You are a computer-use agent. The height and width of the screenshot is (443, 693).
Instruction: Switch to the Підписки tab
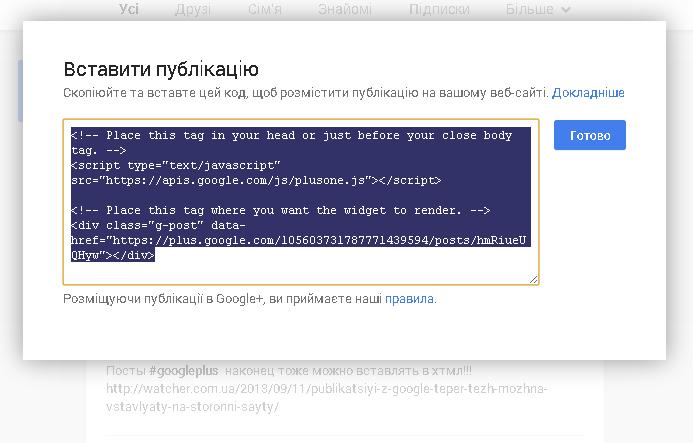pos(439,9)
